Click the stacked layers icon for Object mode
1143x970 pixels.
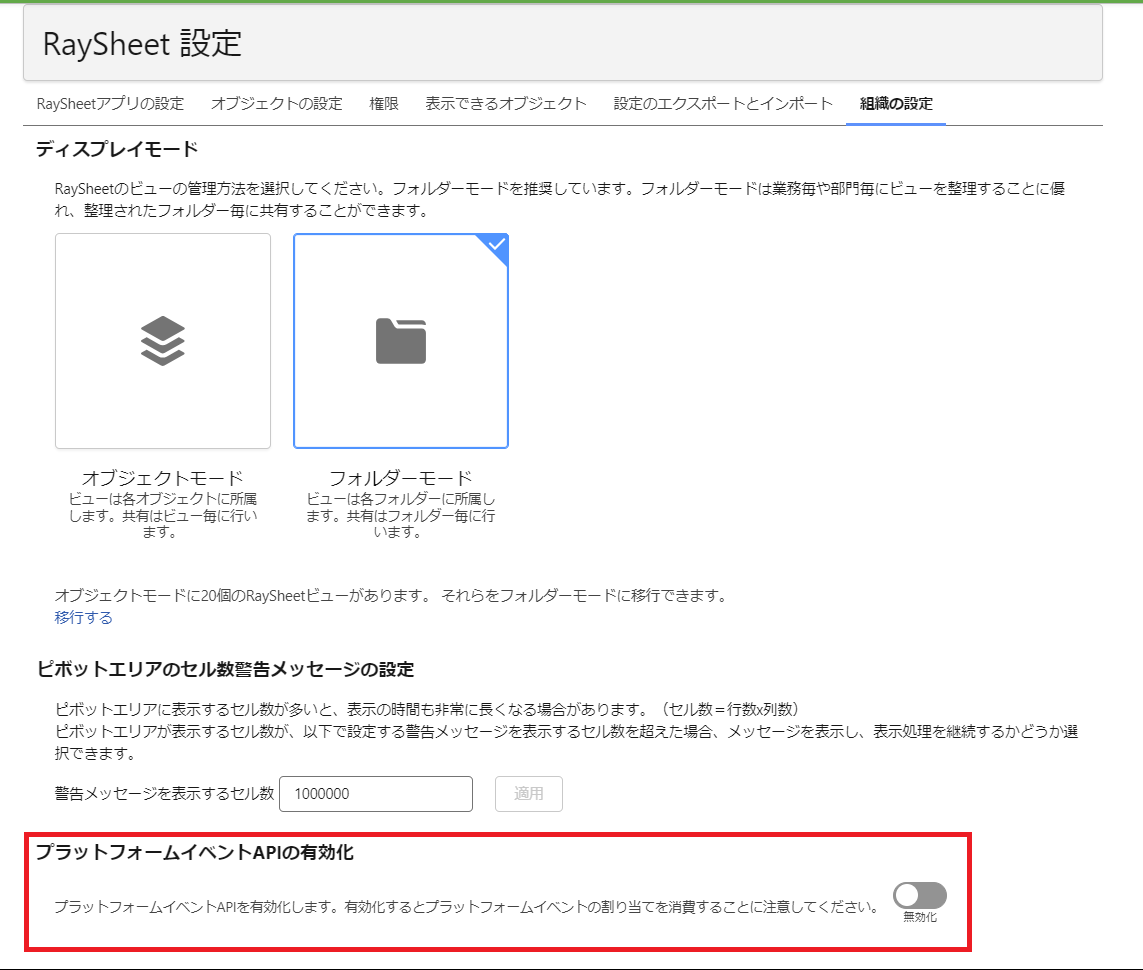[163, 341]
